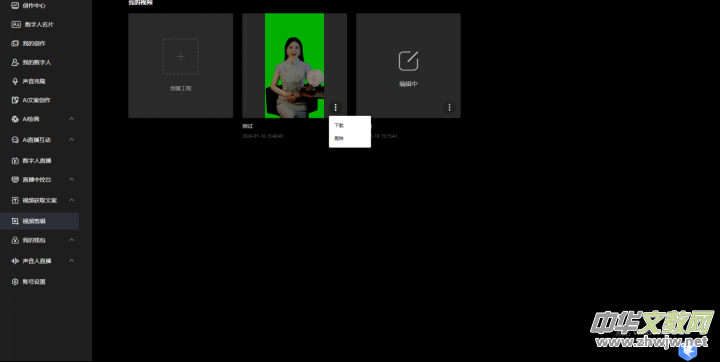Click the video title 测试

(248, 126)
